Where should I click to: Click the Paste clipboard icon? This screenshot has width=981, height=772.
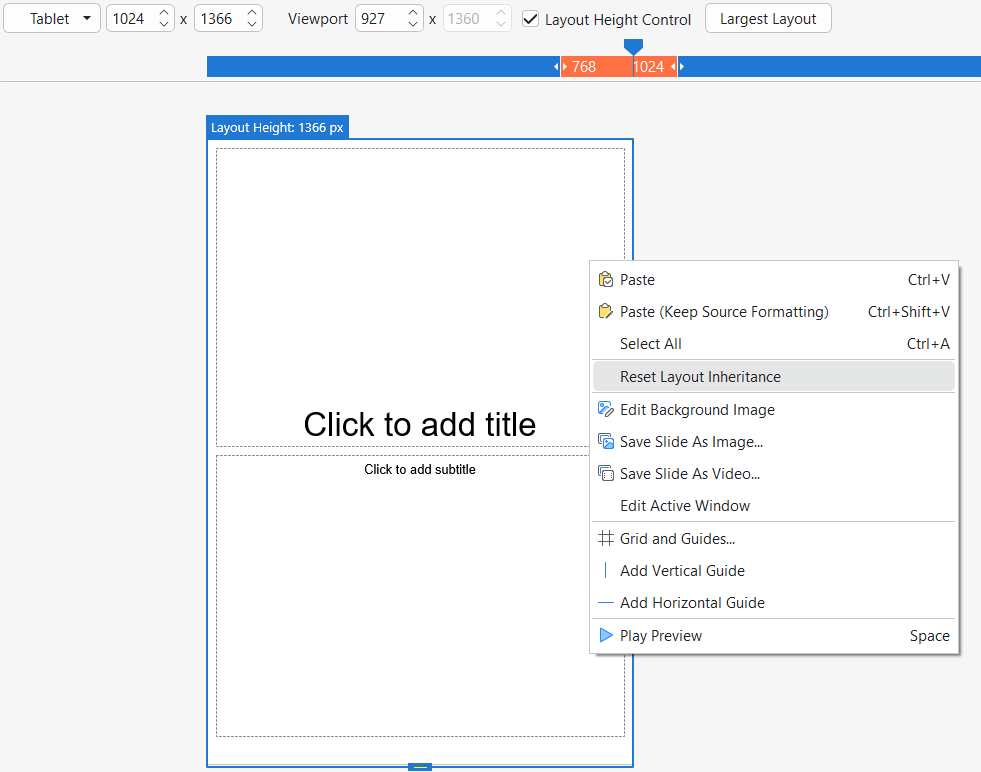coord(605,280)
